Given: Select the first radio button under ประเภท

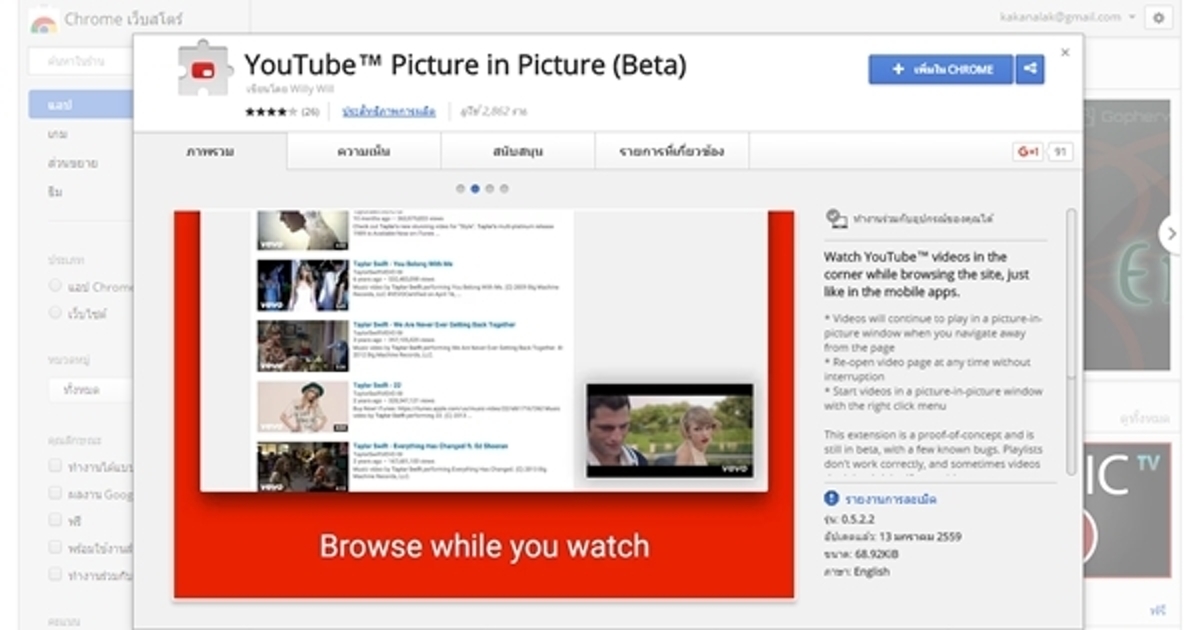Looking at the screenshot, I should [56, 287].
